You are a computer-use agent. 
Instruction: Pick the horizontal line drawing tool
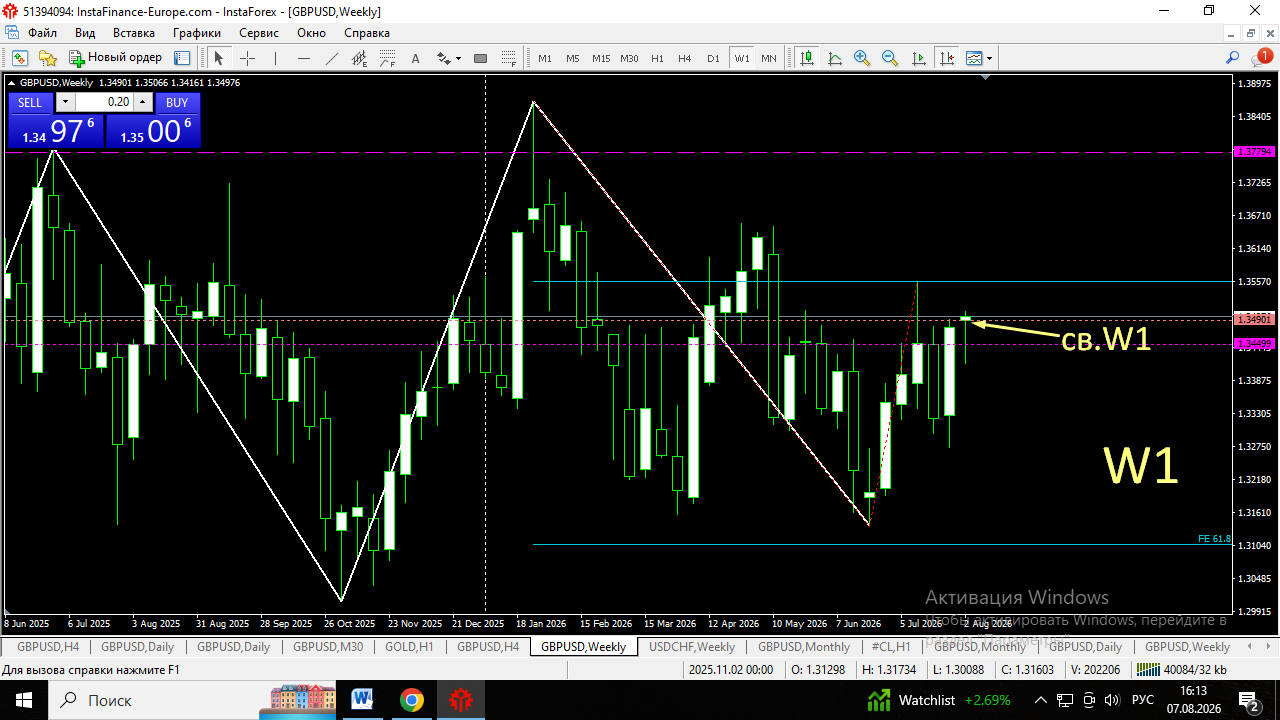point(303,58)
